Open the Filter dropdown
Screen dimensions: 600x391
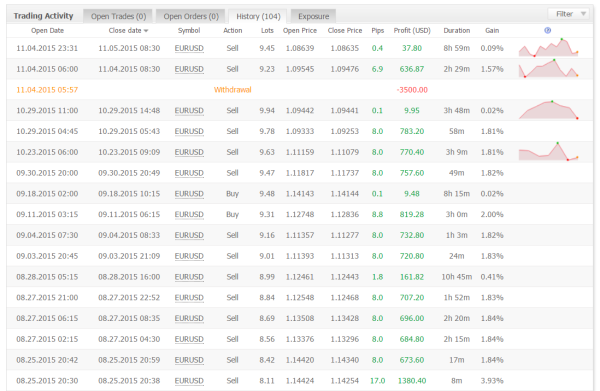pos(569,14)
